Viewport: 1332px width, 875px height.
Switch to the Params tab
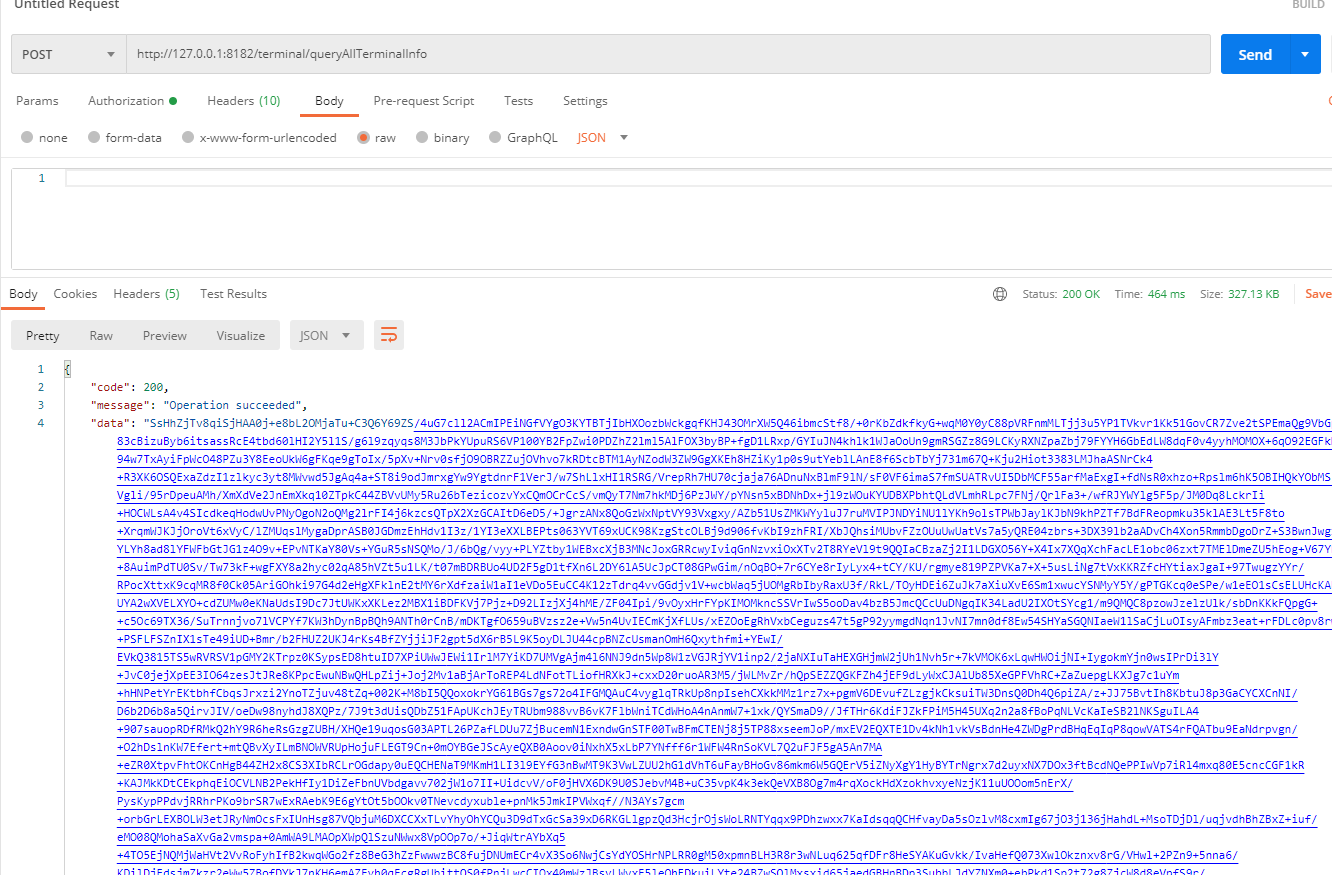[37, 101]
